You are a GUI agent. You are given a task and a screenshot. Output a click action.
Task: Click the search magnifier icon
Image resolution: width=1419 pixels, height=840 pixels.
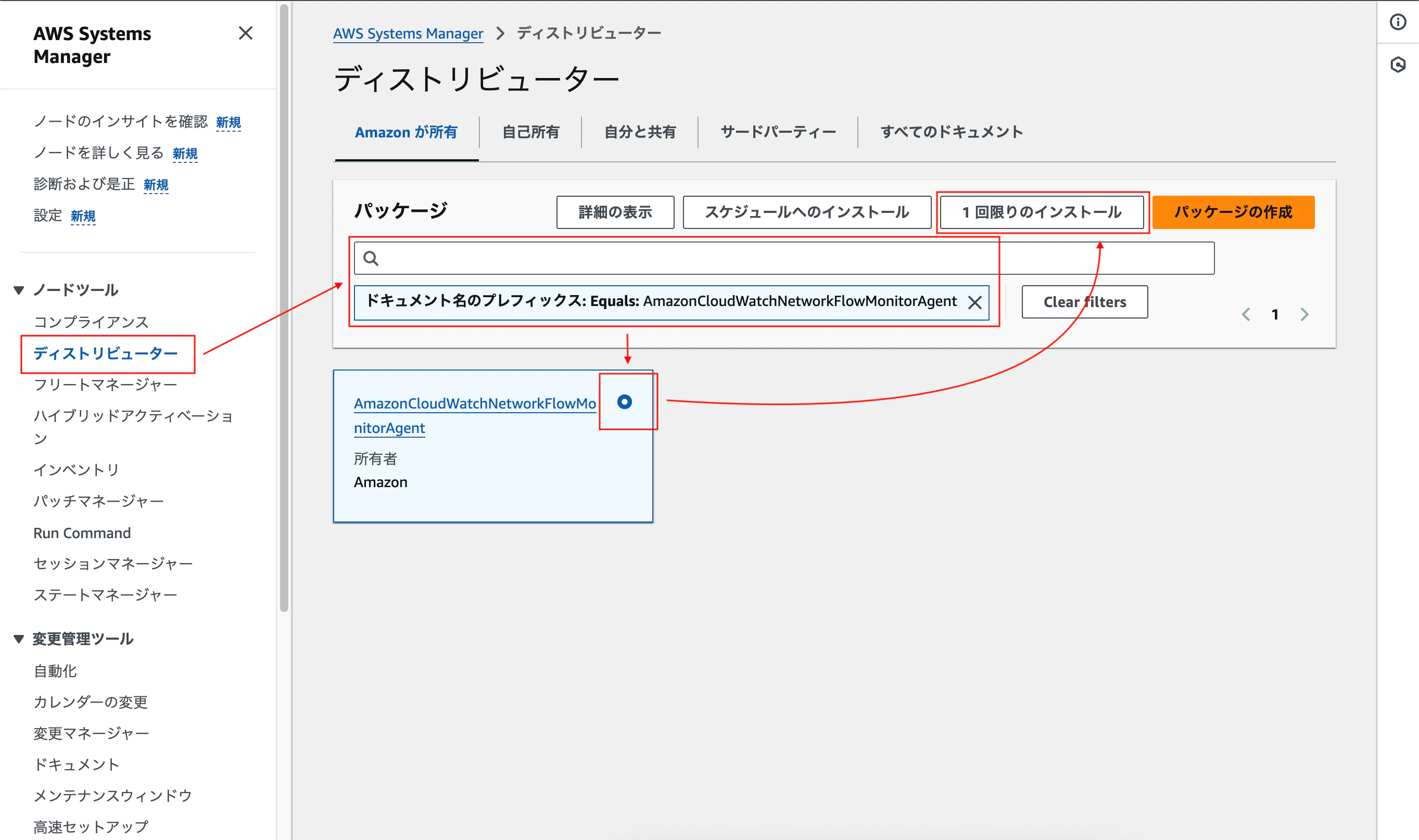371,258
